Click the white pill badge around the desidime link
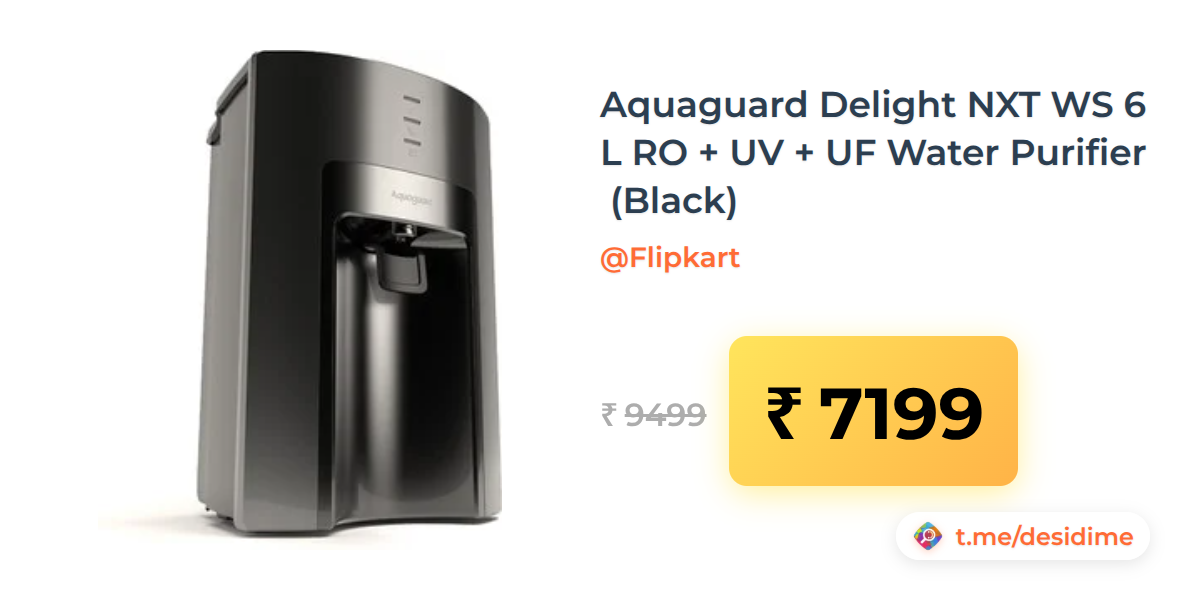 (x=1022, y=537)
